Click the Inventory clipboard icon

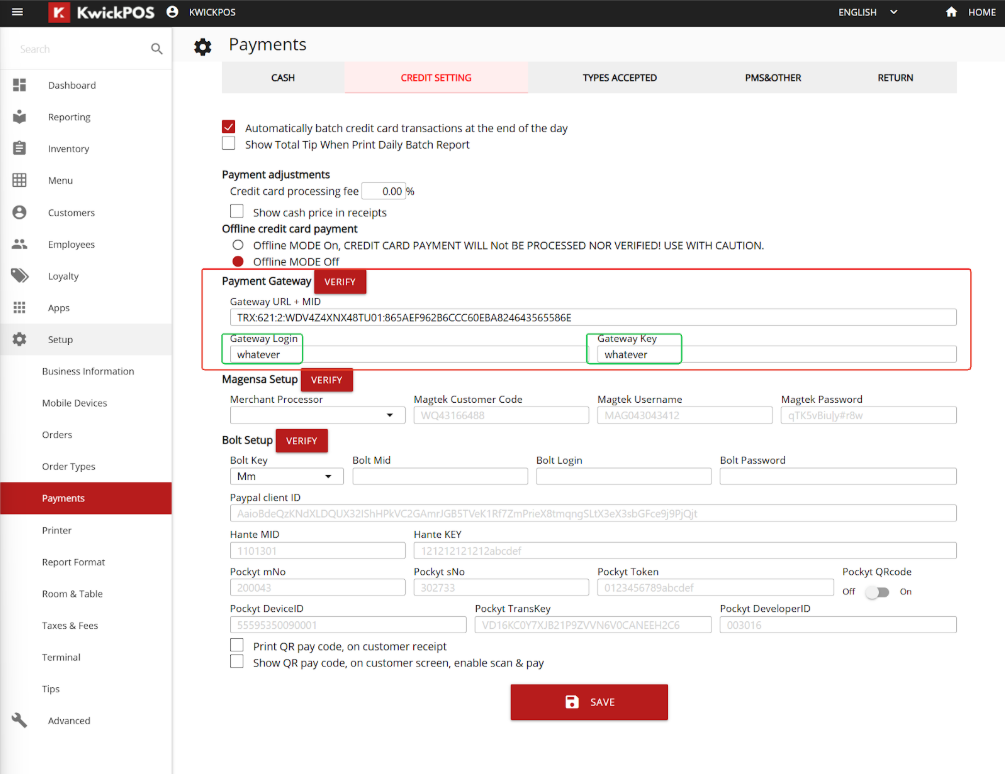click(x=19, y=148)
